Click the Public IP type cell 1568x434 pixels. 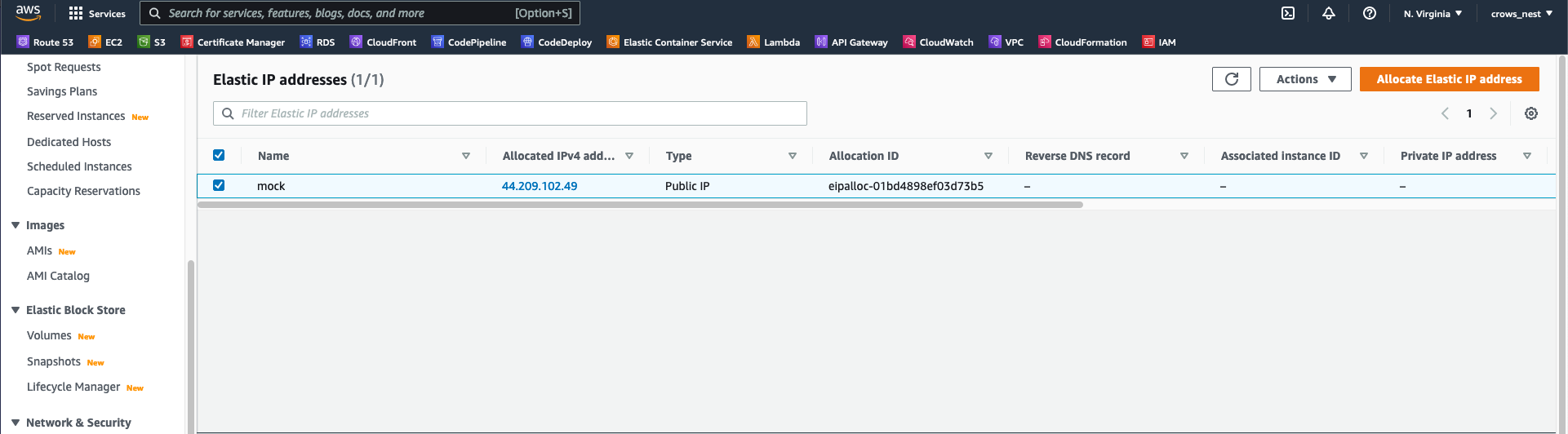[x=687, y=186]
